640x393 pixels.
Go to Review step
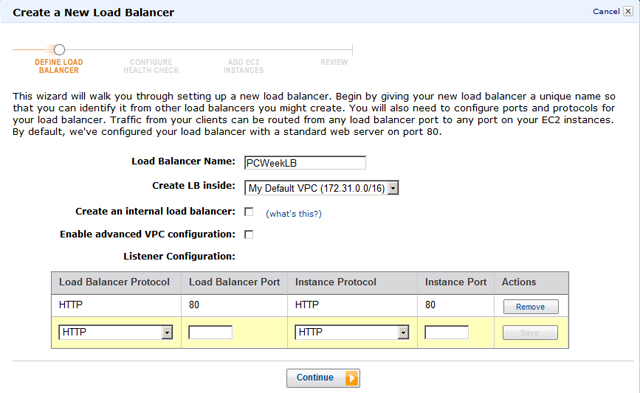pyautogui.click(x=334, y=62)
